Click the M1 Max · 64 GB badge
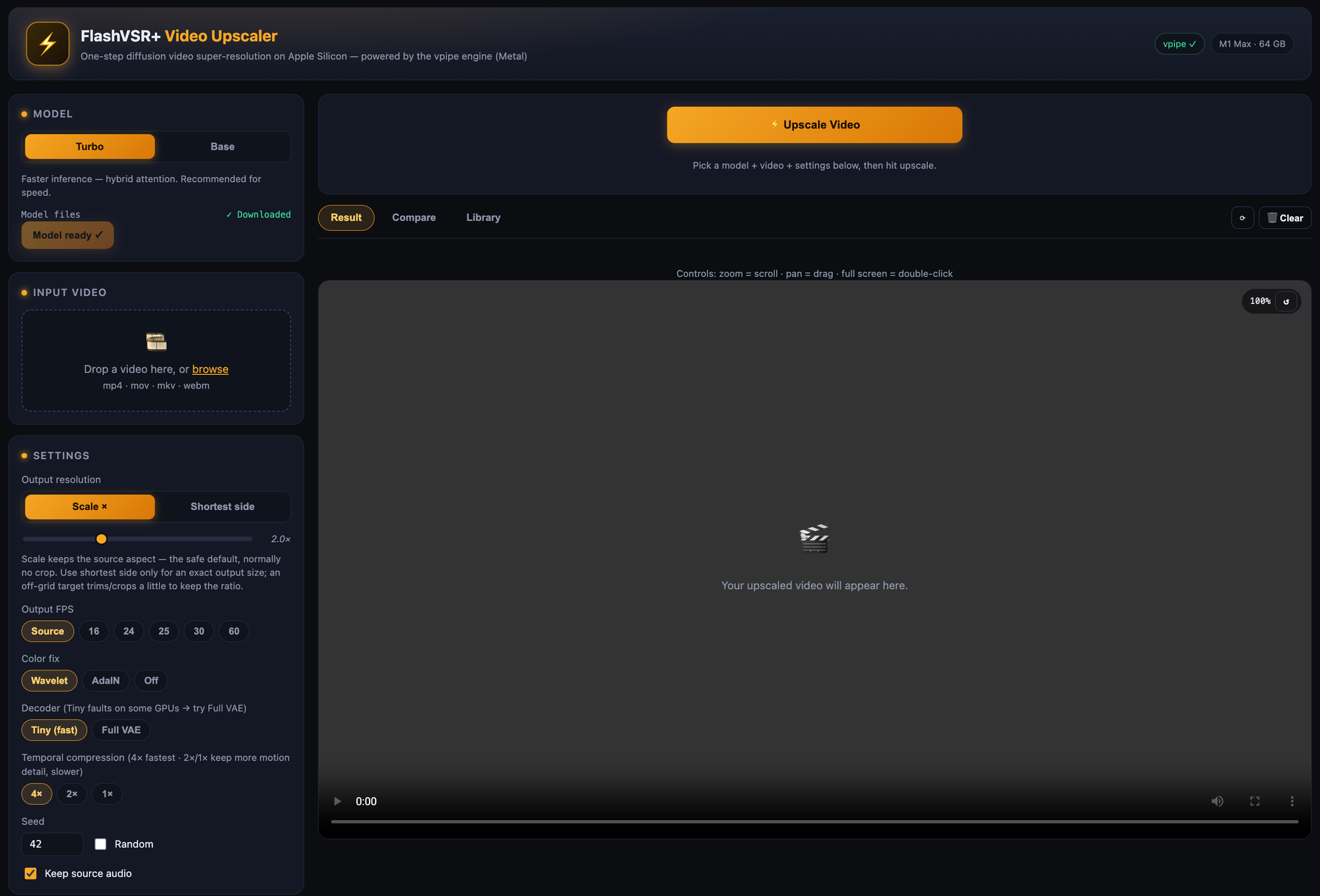 pyautogui.click(x=1252, y=44)
